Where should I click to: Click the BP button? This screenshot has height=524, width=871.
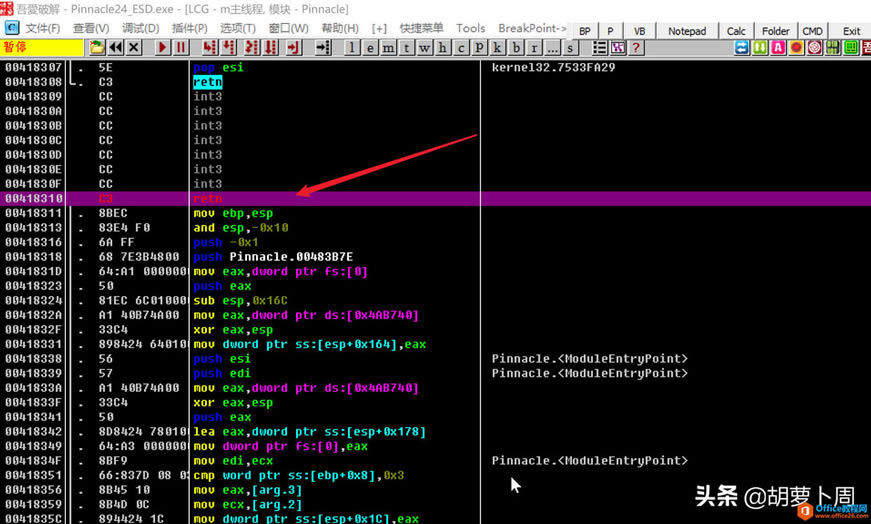[584, 31]
